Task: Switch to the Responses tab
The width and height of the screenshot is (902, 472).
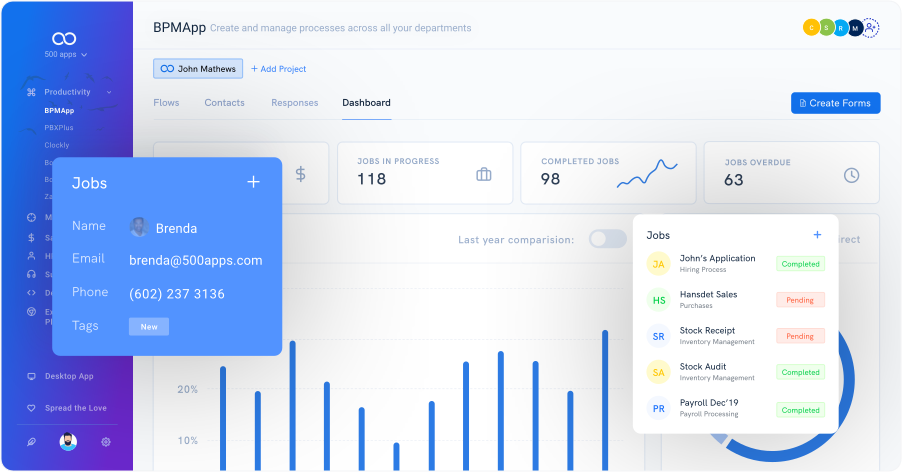Action: tap(295, 102)
